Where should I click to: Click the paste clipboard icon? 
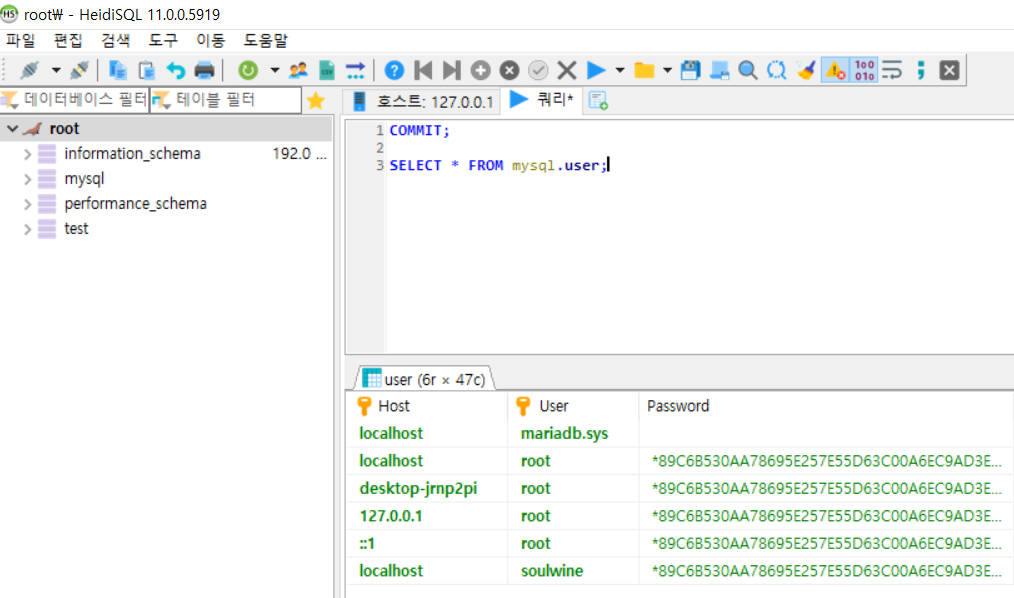147,70
